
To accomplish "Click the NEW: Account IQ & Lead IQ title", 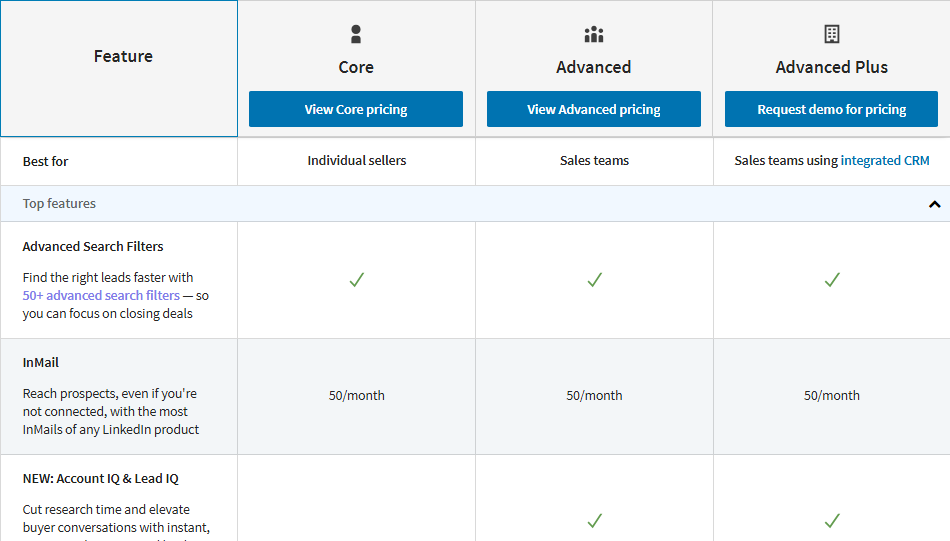I will tap(101, 479).
